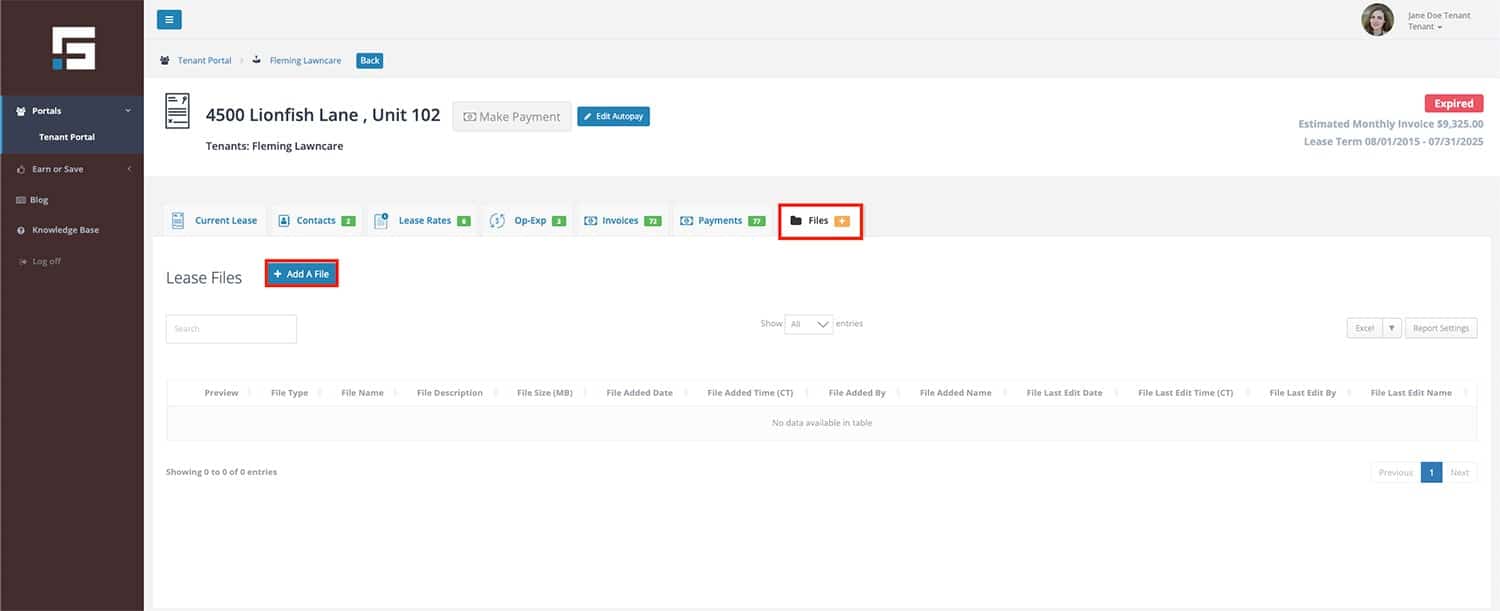Screen dimensions: 1500x611
Task: Click the Search input field
Action: [231, 329]
